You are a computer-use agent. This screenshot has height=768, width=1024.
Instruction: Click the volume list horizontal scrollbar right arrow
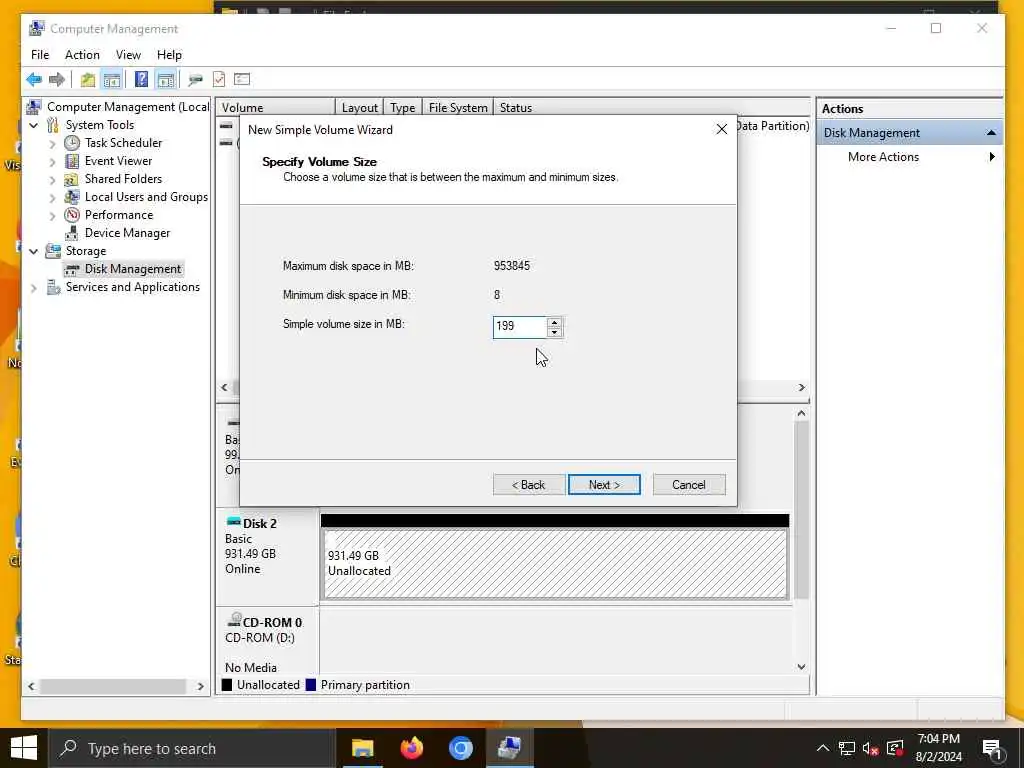coord(801,387)
